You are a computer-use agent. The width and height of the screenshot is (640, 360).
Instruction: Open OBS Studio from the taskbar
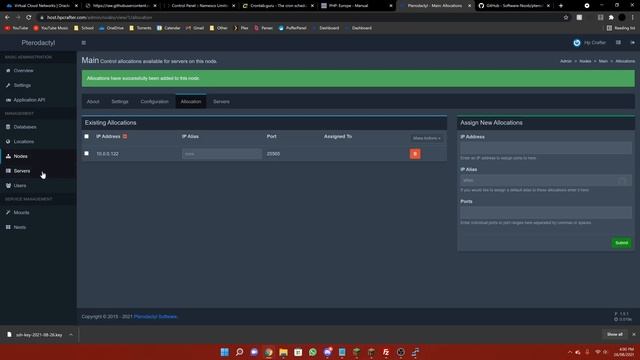(400, 352)
